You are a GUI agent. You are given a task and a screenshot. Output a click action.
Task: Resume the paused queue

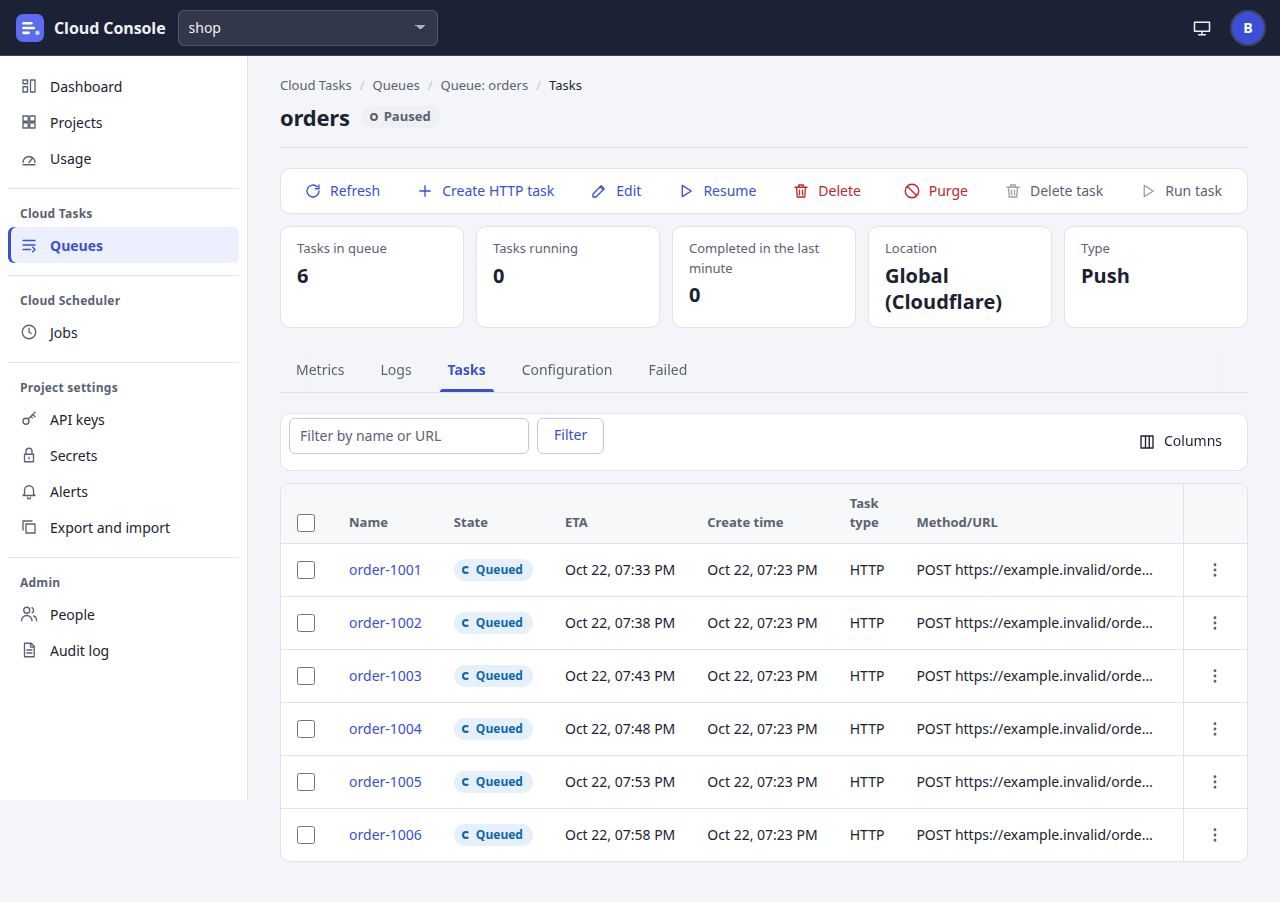coord(718,191)
